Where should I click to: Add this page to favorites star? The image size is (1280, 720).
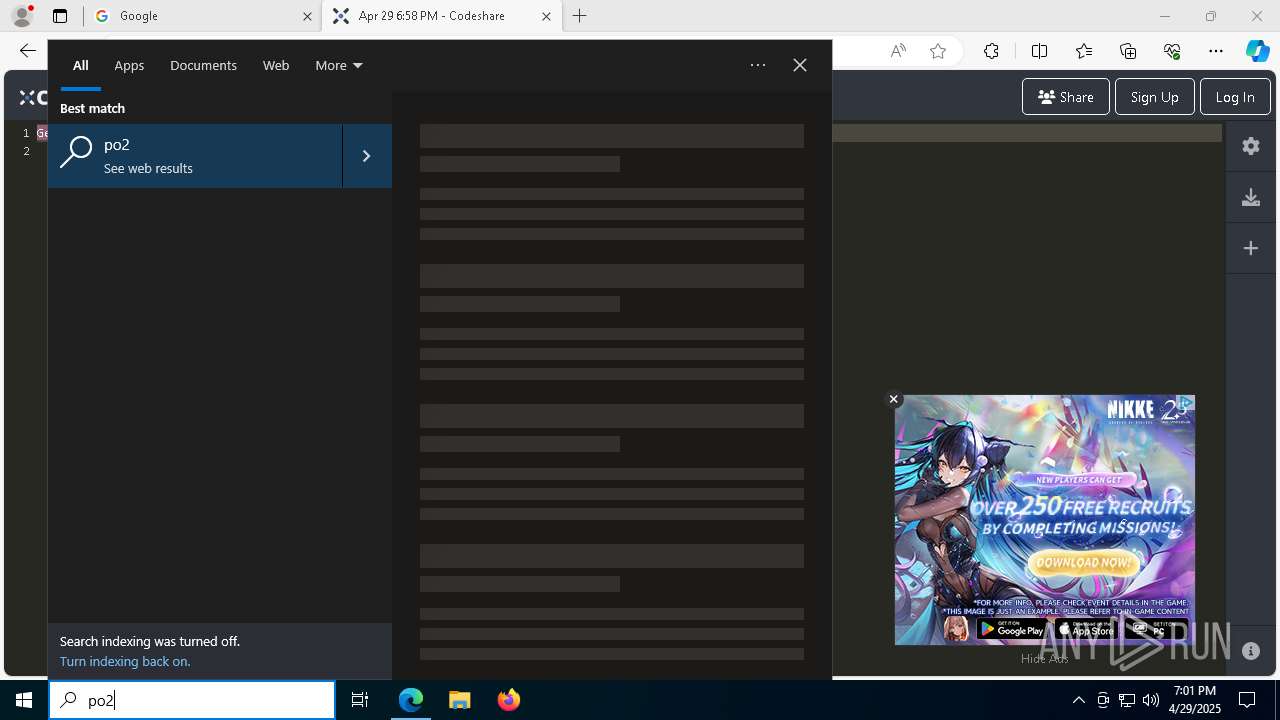(938, 51)
